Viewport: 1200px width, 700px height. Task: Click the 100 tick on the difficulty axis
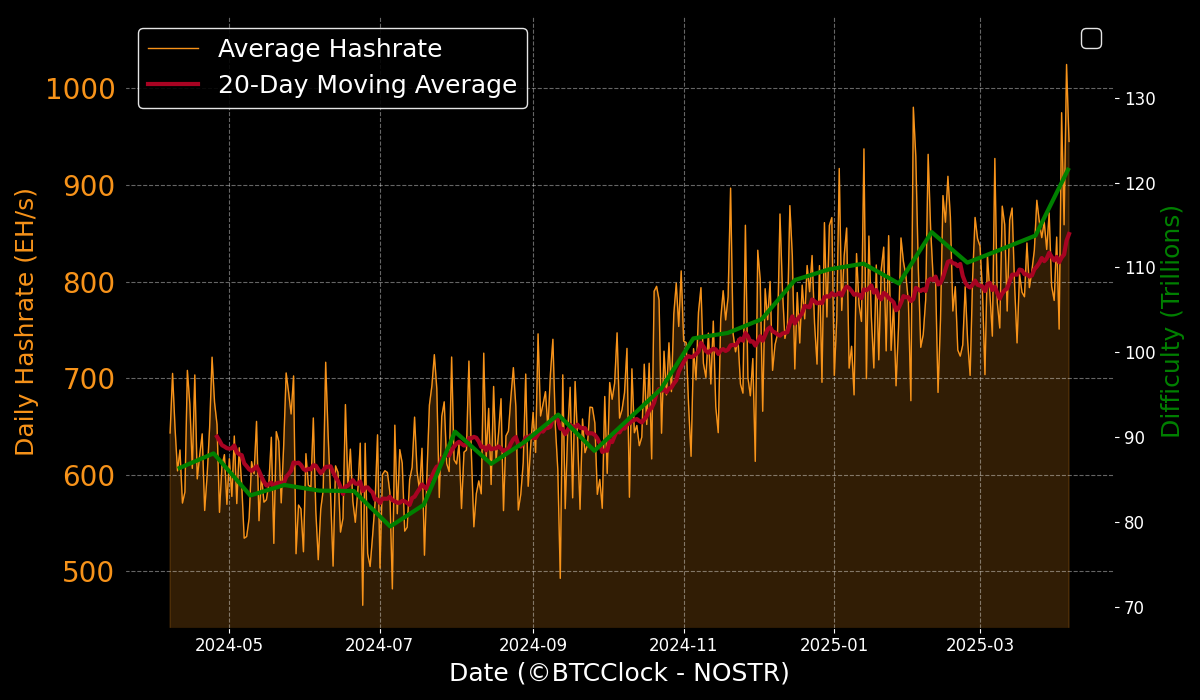1141,353
